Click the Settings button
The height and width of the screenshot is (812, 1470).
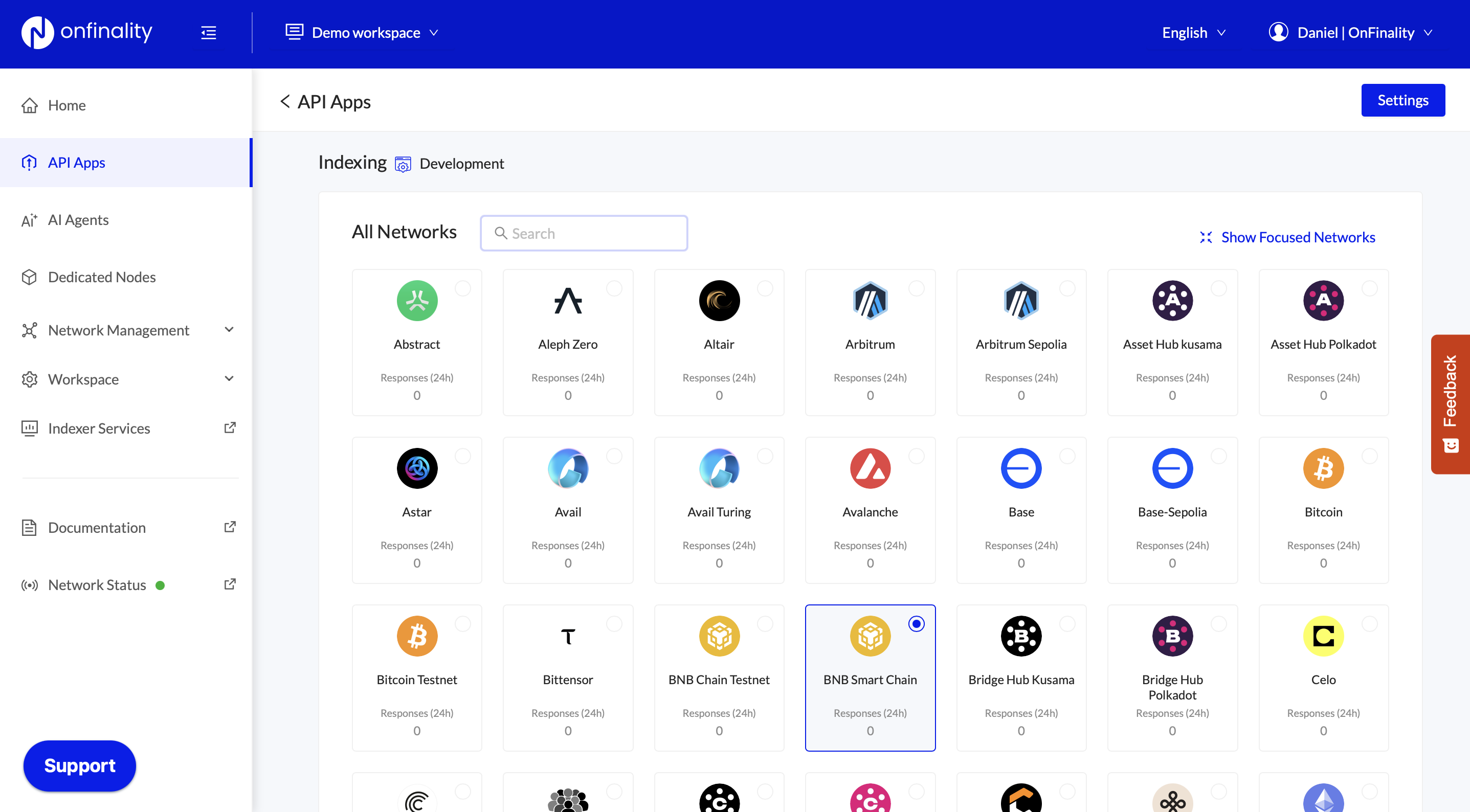click(x=1402, y=100)
